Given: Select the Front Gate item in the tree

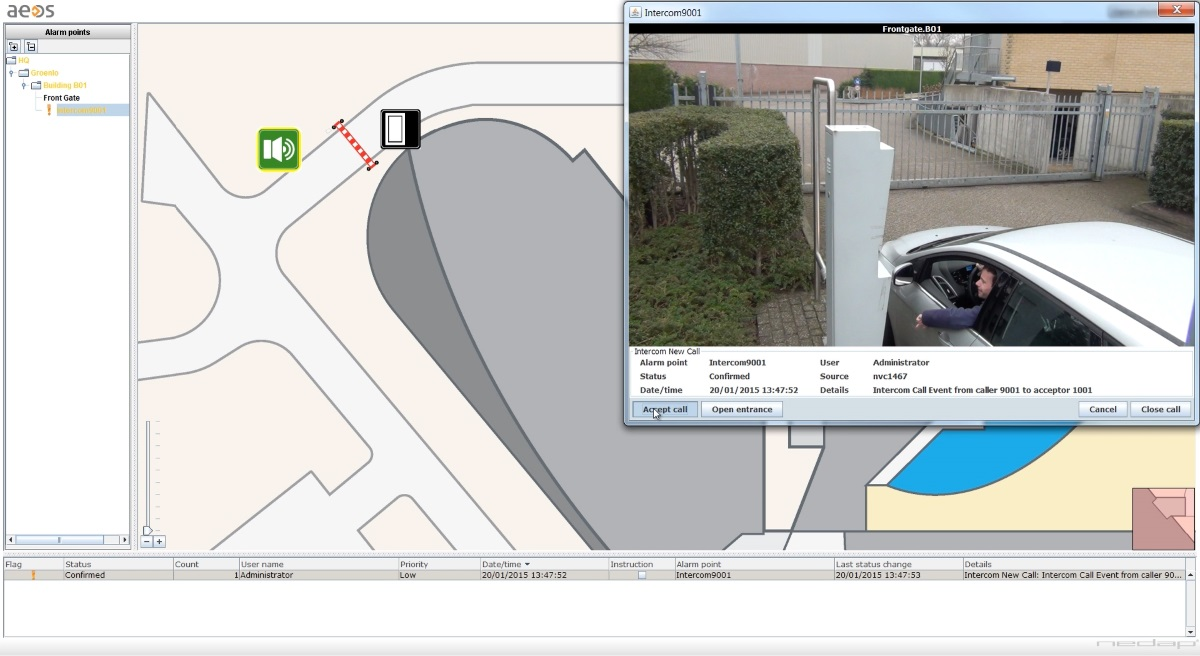Looking at the screenshot, I should 62,97.
